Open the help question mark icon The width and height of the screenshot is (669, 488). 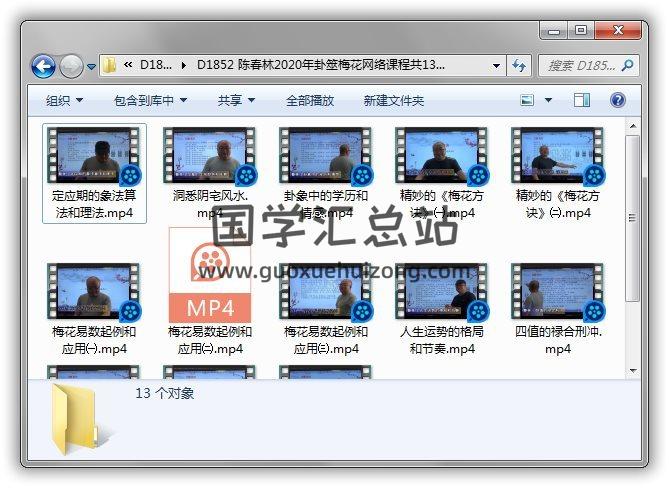tap(617, 101)
